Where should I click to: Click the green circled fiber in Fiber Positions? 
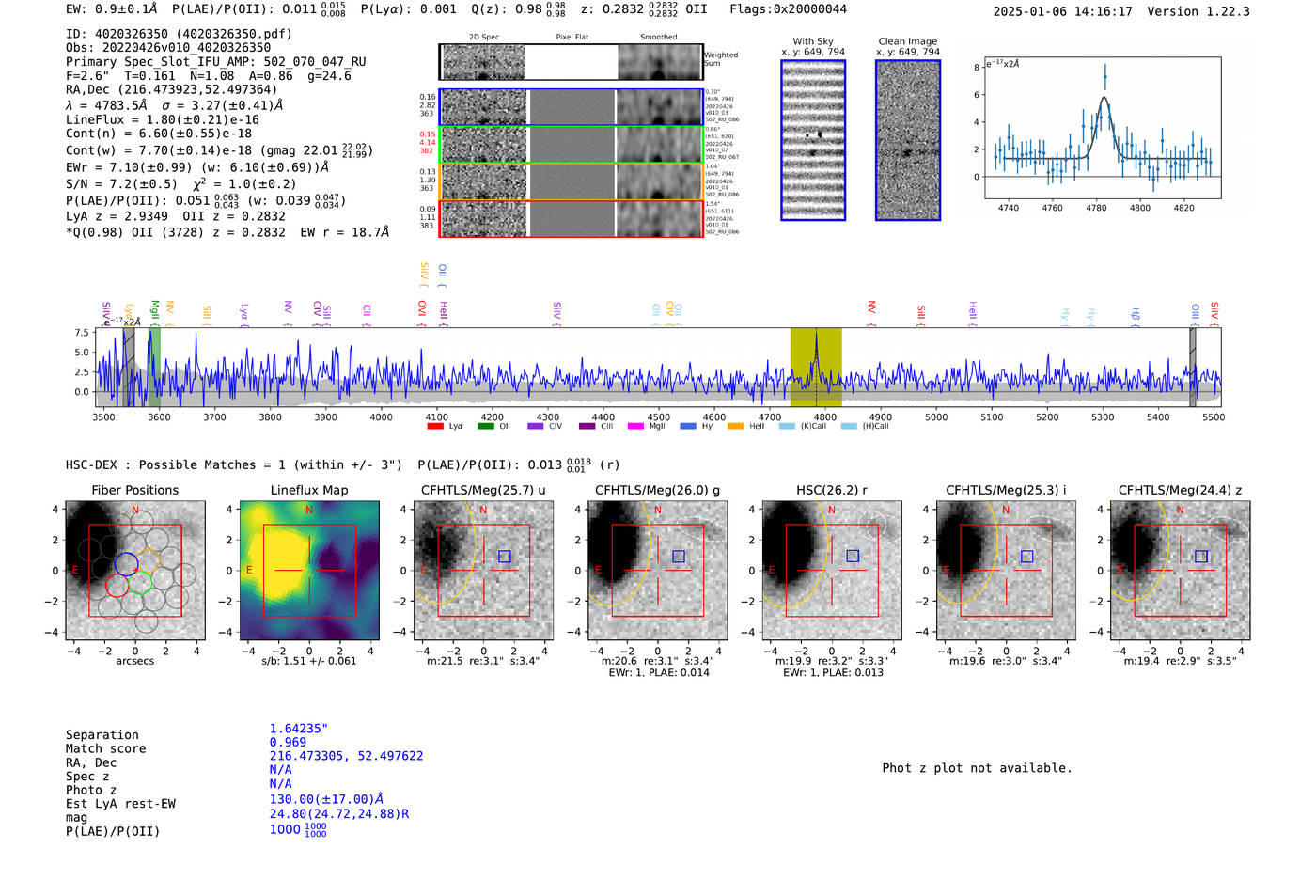tap(140, 583)
